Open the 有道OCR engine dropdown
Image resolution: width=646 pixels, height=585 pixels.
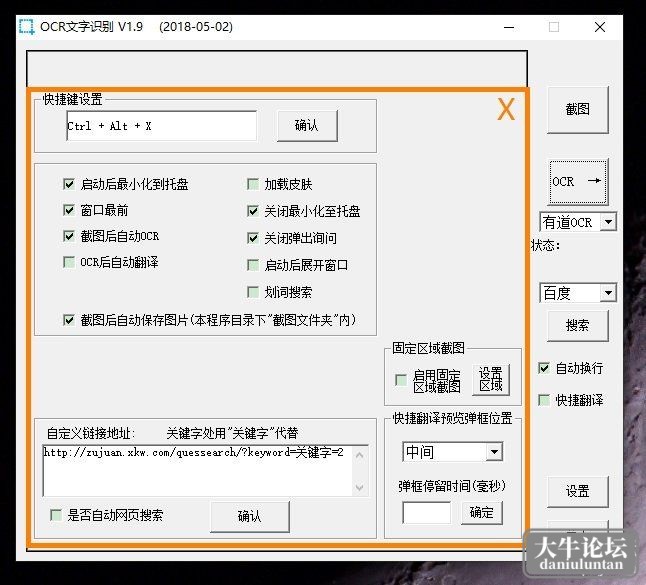(608, 222)
